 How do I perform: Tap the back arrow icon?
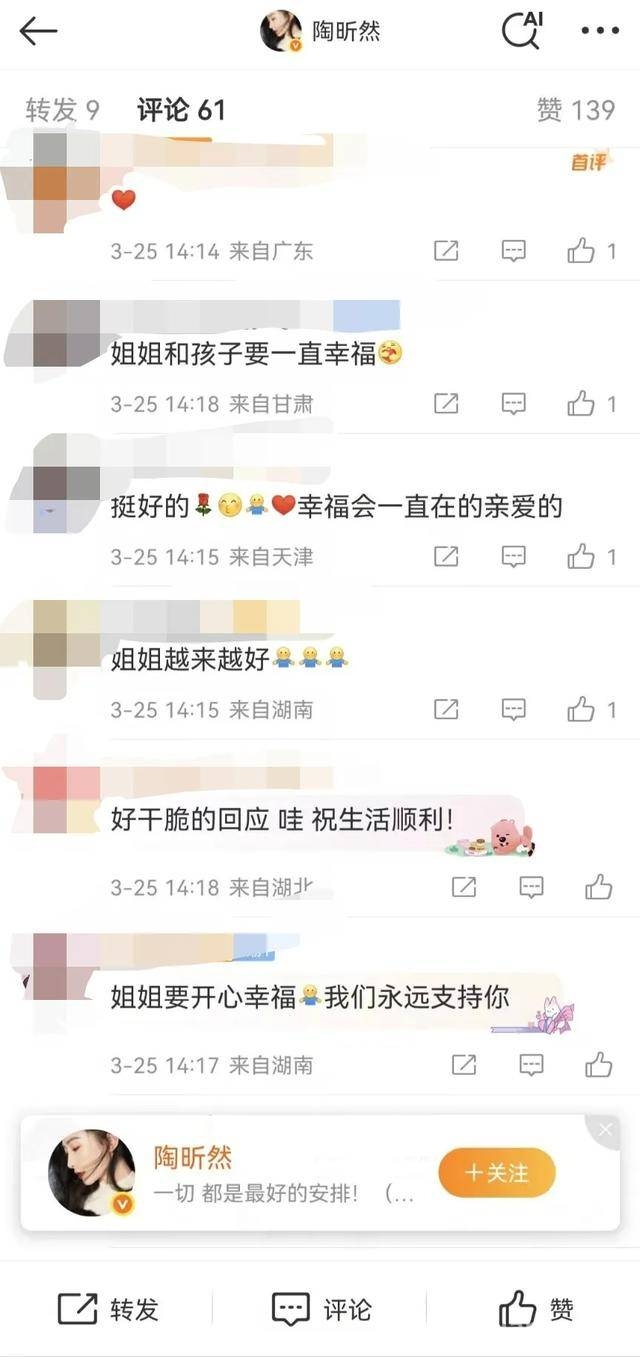pyautogui.click(x=39, y=31)
